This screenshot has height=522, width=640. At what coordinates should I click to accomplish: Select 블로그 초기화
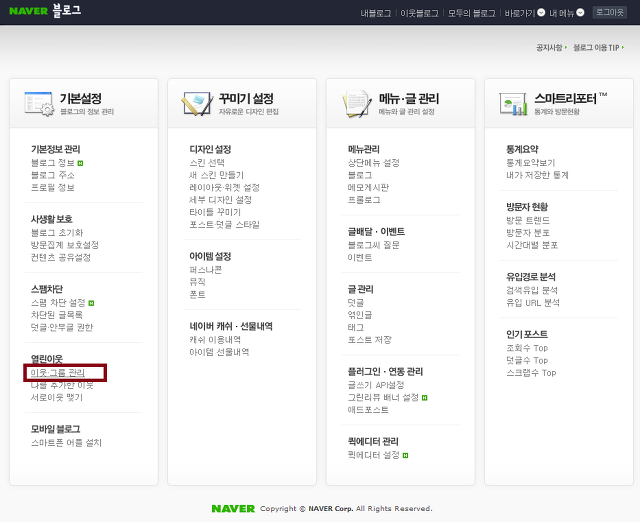[x=57, y=233]
